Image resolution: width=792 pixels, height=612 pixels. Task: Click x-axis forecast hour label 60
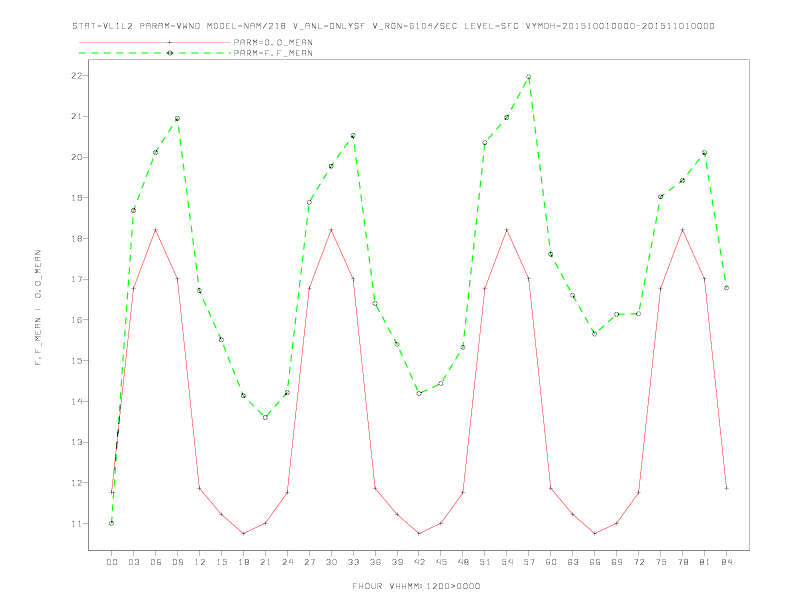551,562
